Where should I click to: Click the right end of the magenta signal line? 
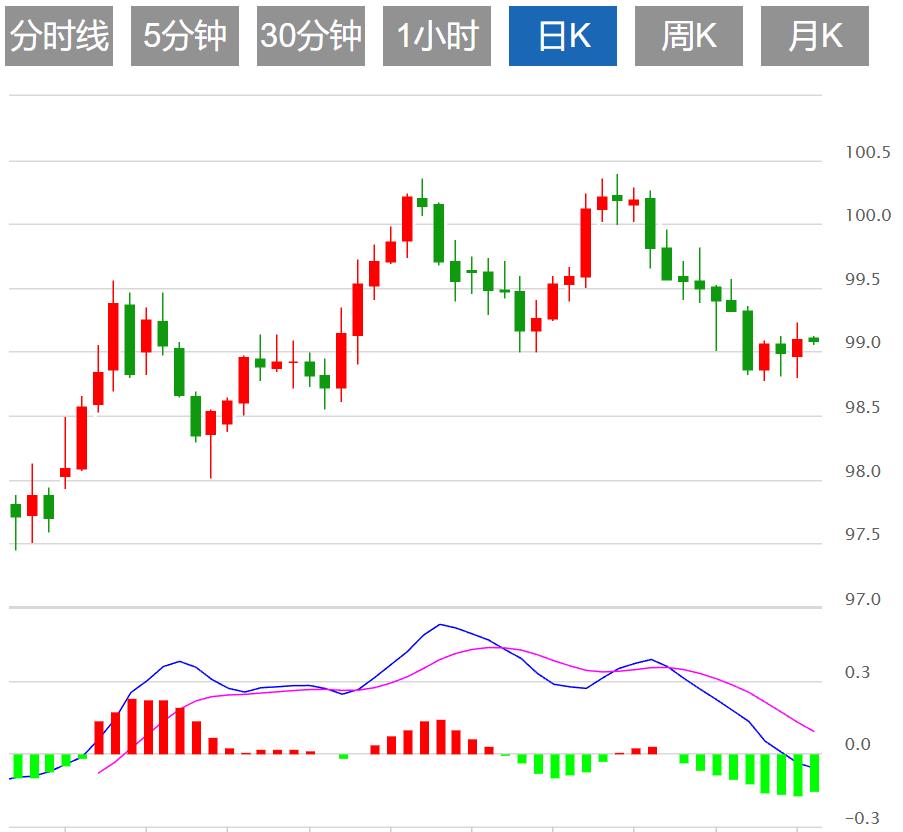pyautogui.click(x=813, y=731)
